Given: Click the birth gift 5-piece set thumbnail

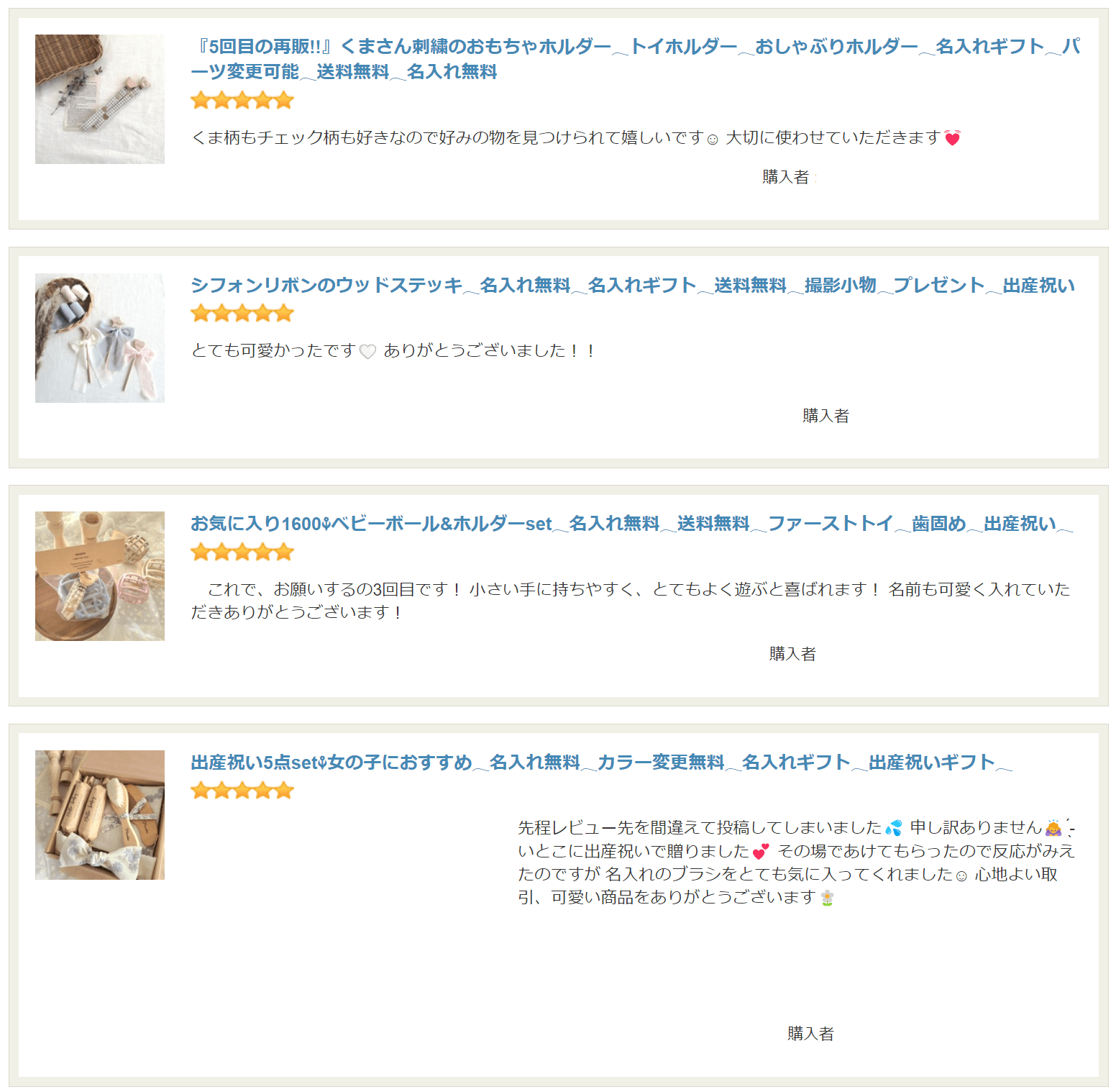Looking at the screenshot, I should tap(100, 815).
